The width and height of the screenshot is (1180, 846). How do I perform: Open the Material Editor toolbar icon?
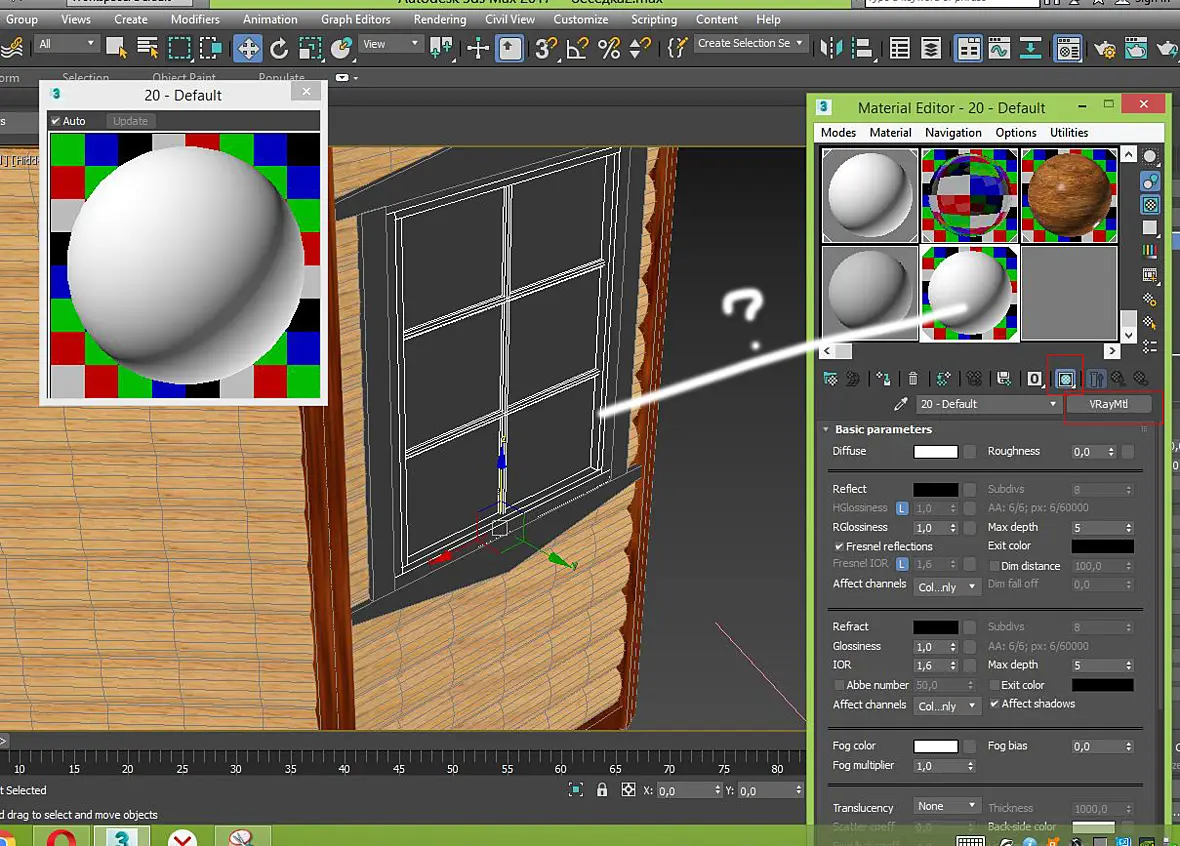[1068, 49]
